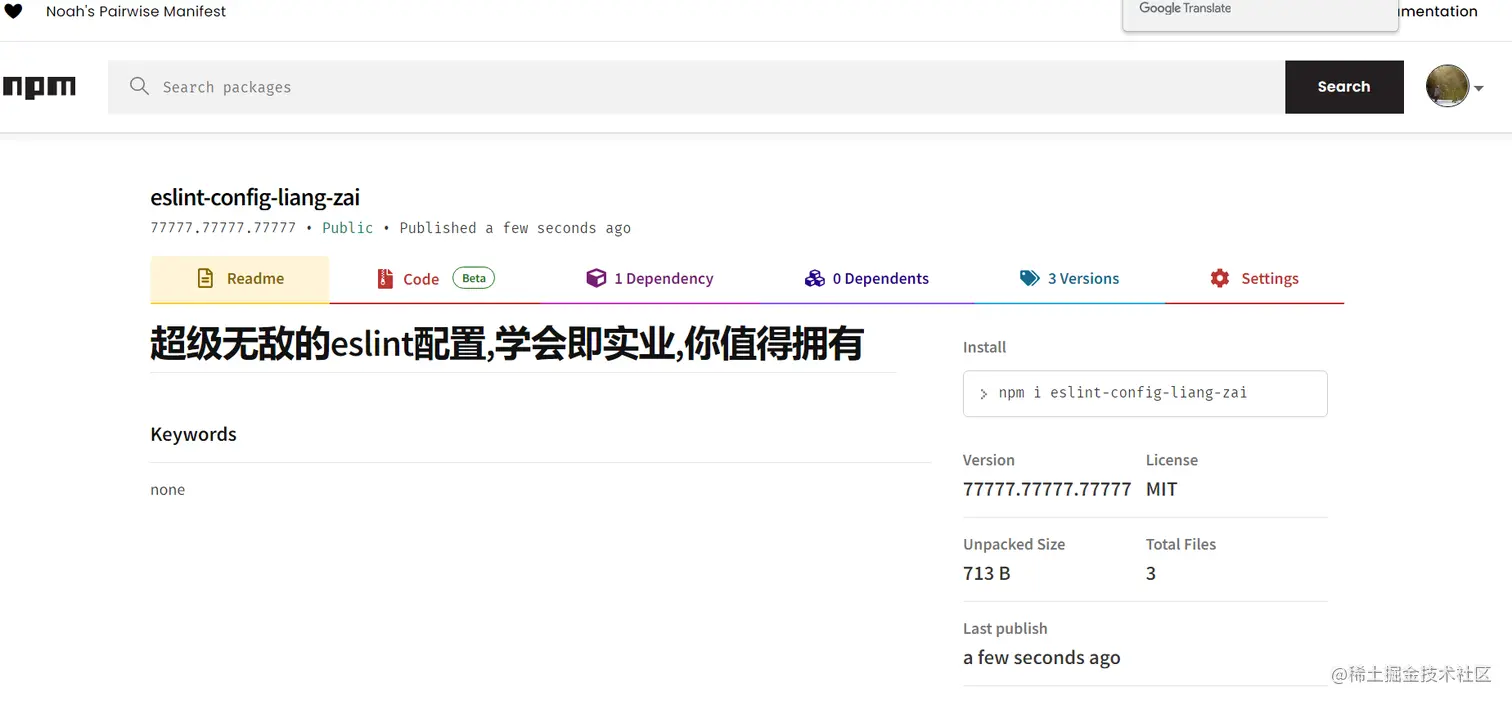Click the purple Dependency box icon
The width and height of the screenshot is (1512, 705).
coord(596,278)
